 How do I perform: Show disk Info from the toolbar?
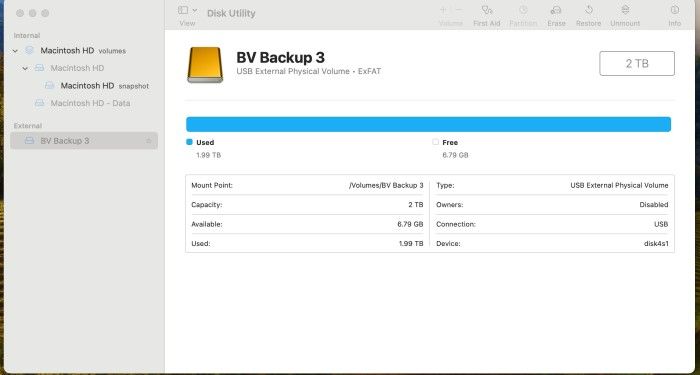pyautogui.click(x=675, y=10)
